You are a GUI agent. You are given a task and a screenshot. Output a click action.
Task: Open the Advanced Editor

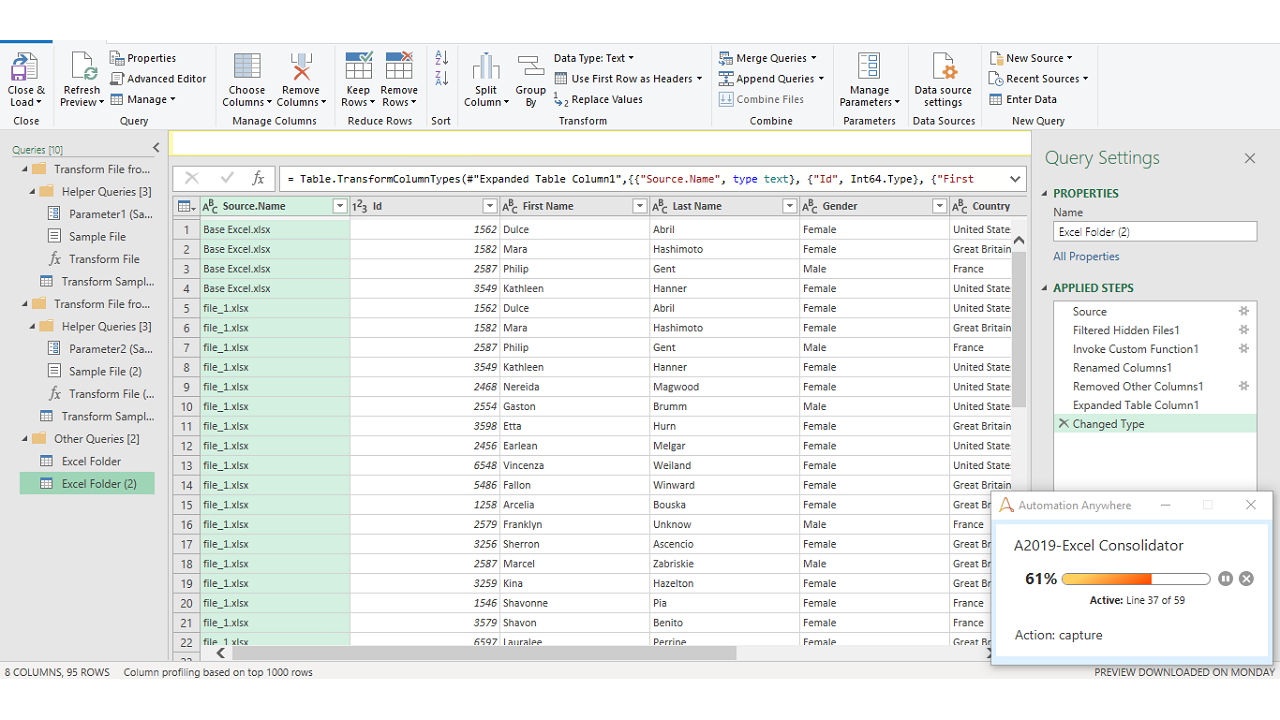(x=158, y=79)
